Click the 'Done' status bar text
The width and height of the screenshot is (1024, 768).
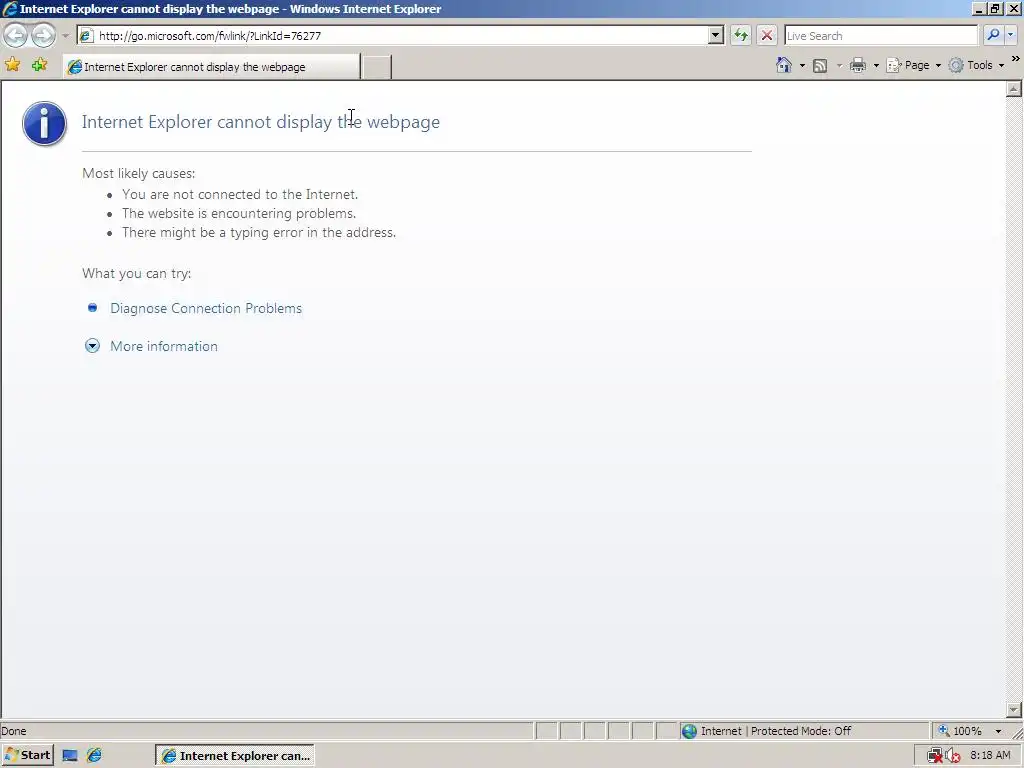click(x=14, y=731)
